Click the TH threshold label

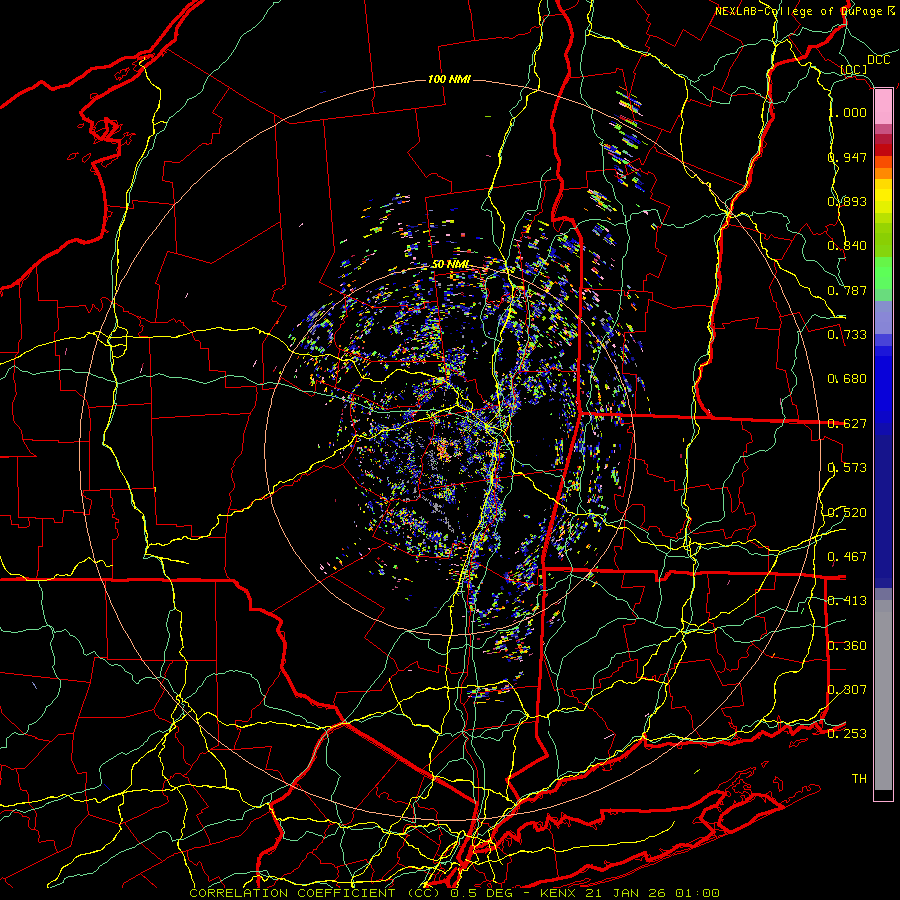point(859,779)
